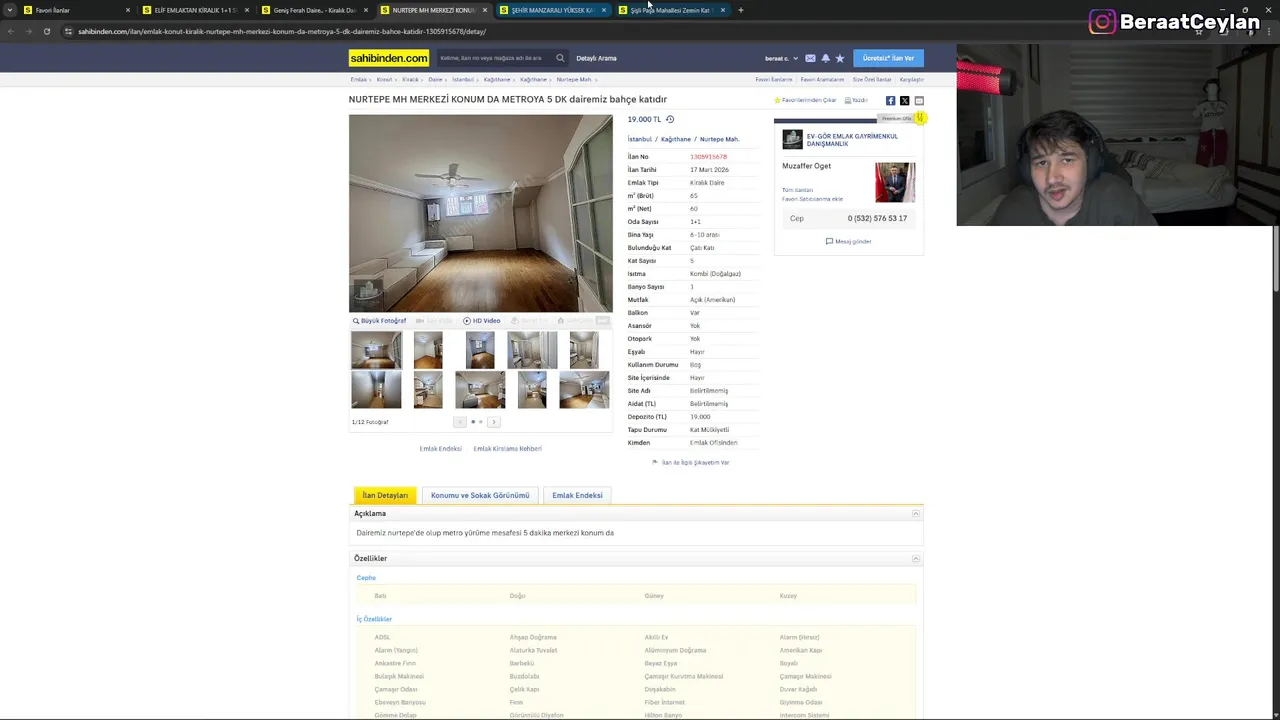Click the Emlak Kiralama Rehberi link

(x=507, y=449)
